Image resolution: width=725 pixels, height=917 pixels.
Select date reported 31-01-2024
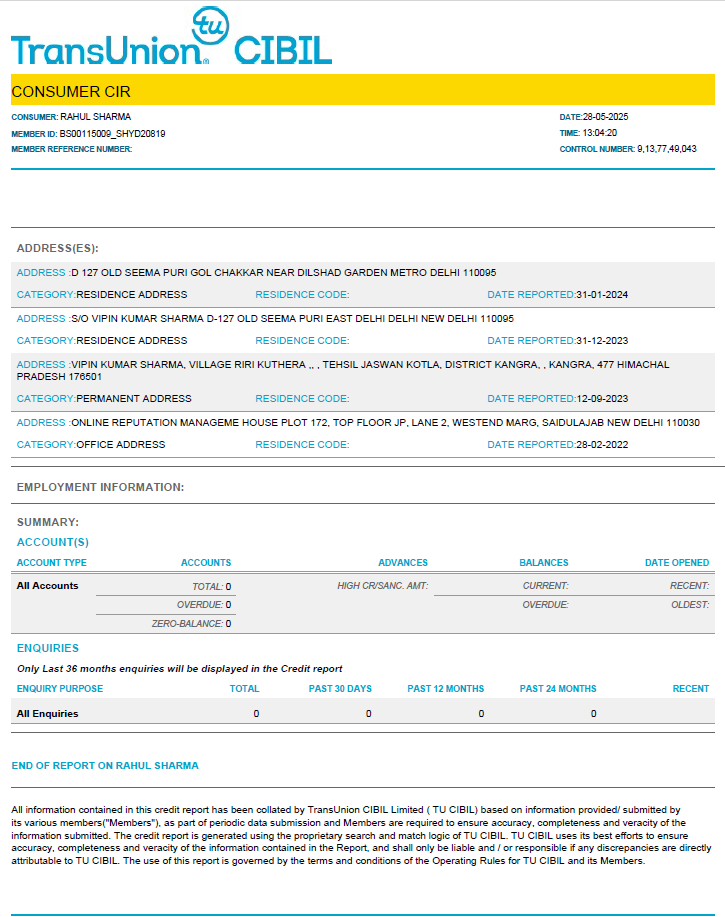(x=602, y=295)
